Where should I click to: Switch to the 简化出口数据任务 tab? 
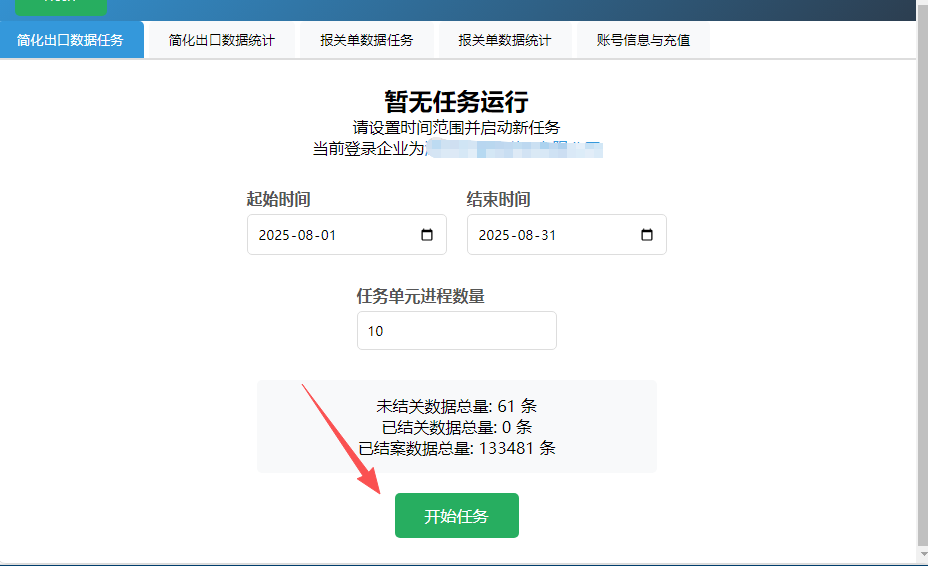coord(71,40)
